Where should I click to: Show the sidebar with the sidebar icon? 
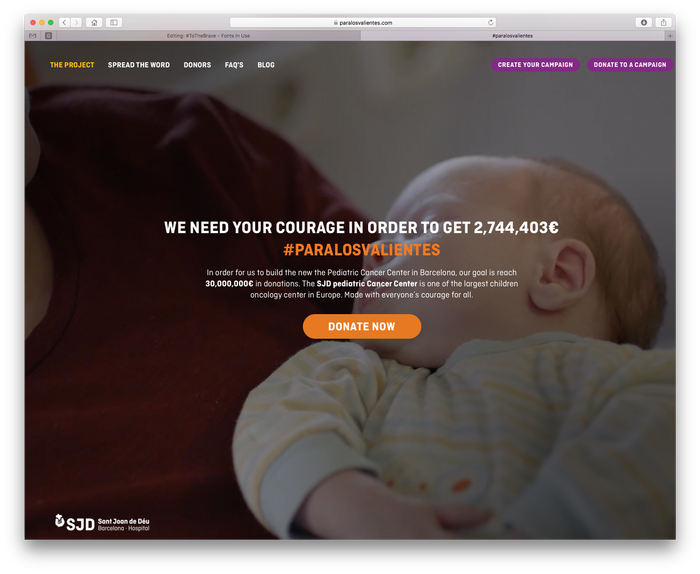114,22
